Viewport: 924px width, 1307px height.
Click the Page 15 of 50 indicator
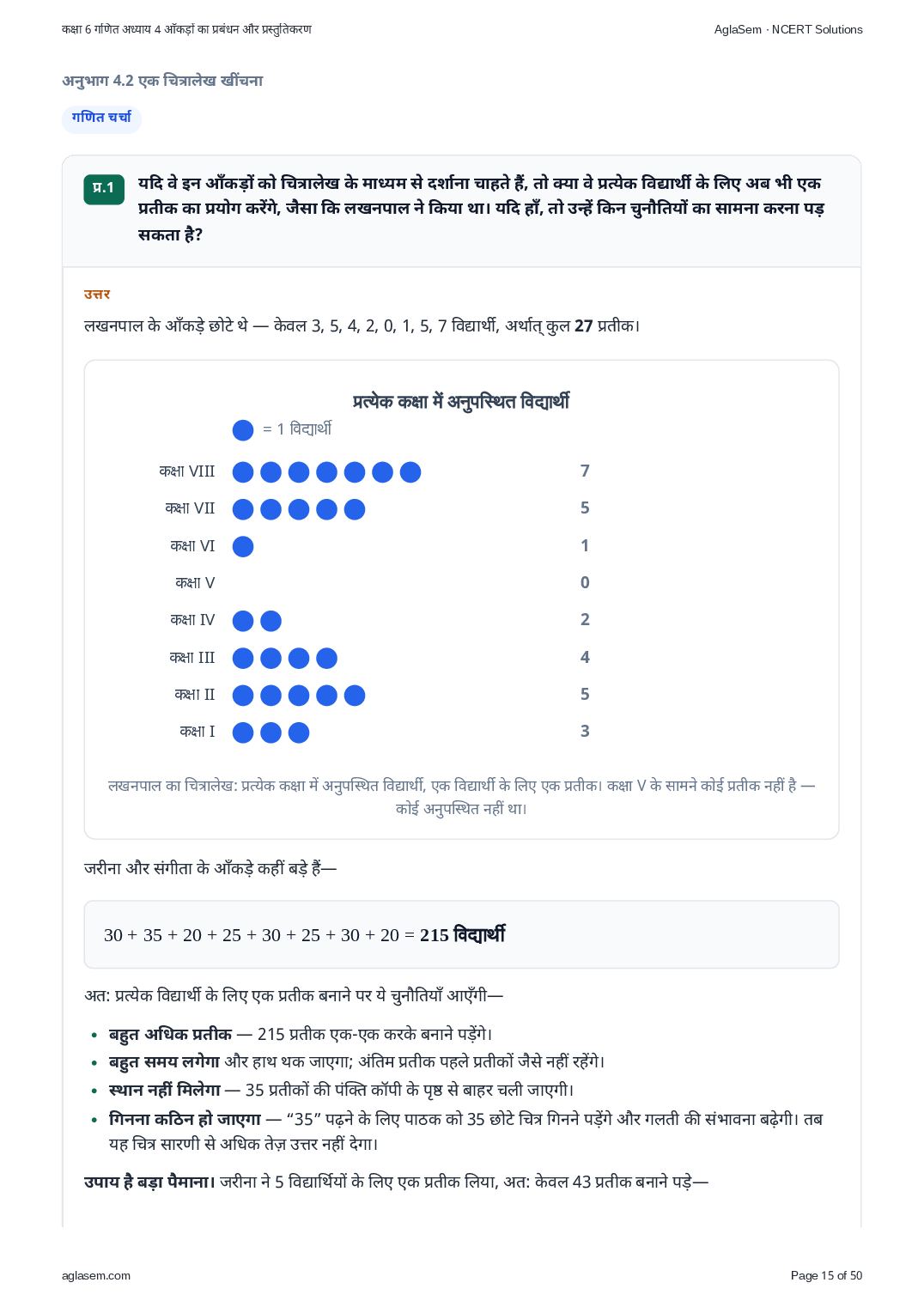[826, 1275]
